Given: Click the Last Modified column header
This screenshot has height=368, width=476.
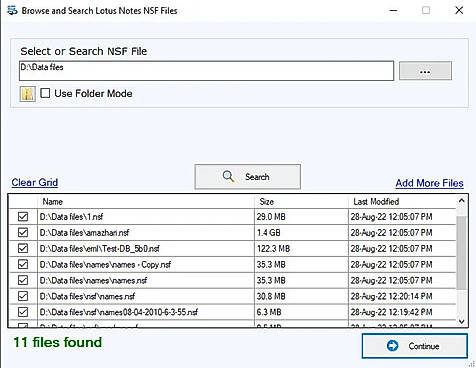Looking at the screenshot, I should [x=402, y=202].
